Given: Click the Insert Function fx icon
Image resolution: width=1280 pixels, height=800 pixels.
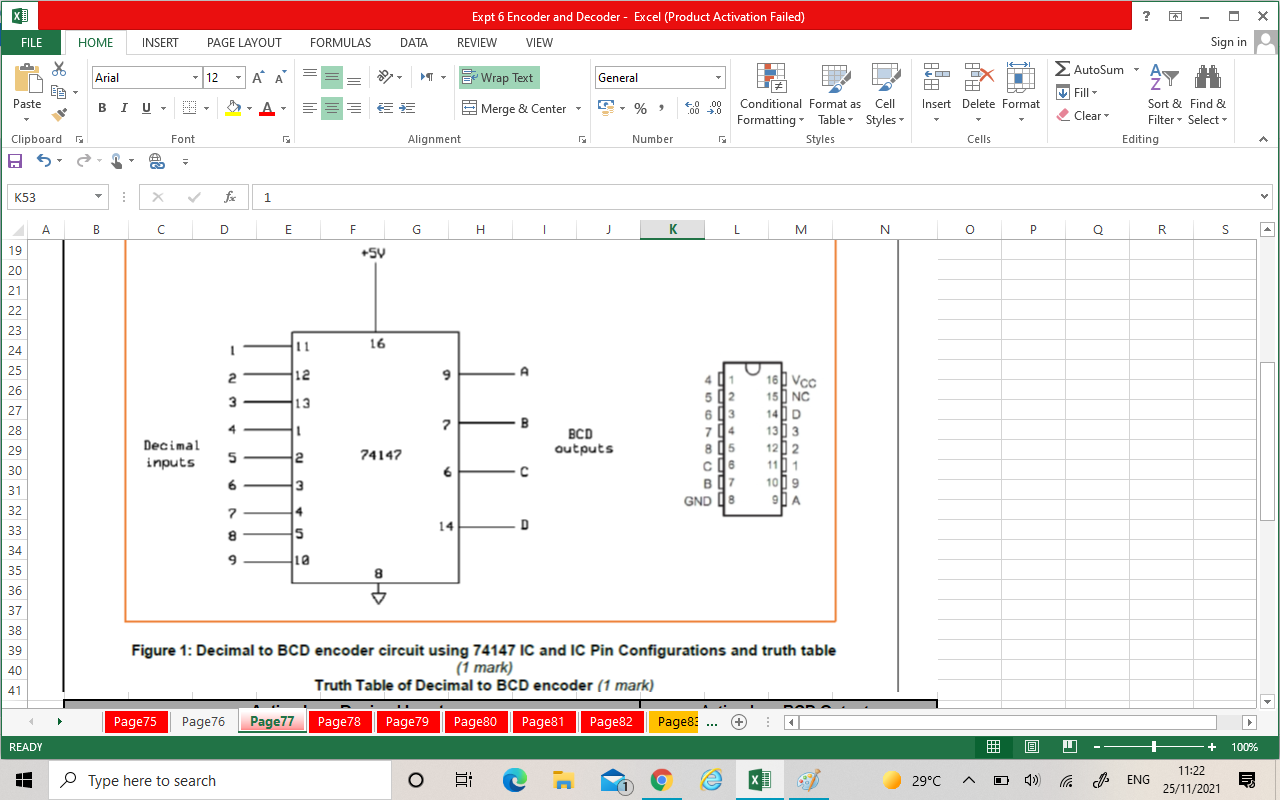Looking at the screenshot, I should click(230, 197).
